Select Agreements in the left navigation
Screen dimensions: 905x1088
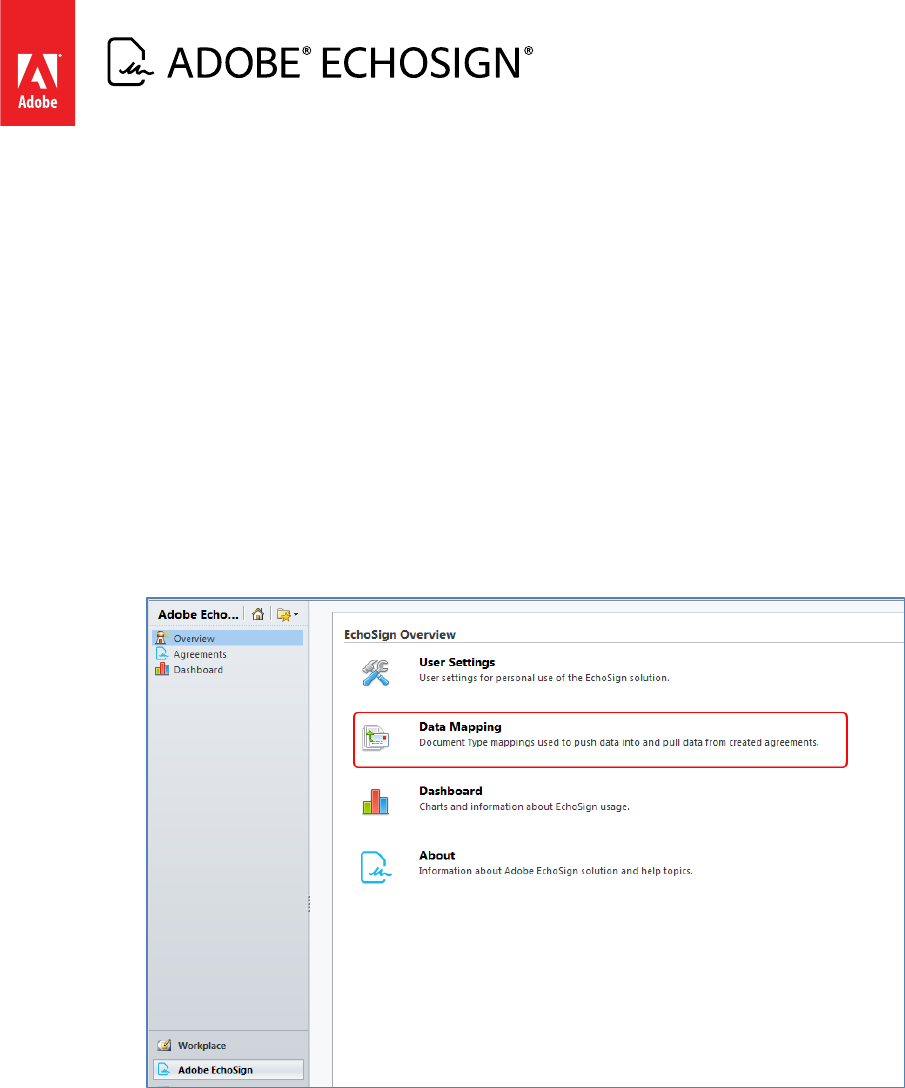(200, 654)
